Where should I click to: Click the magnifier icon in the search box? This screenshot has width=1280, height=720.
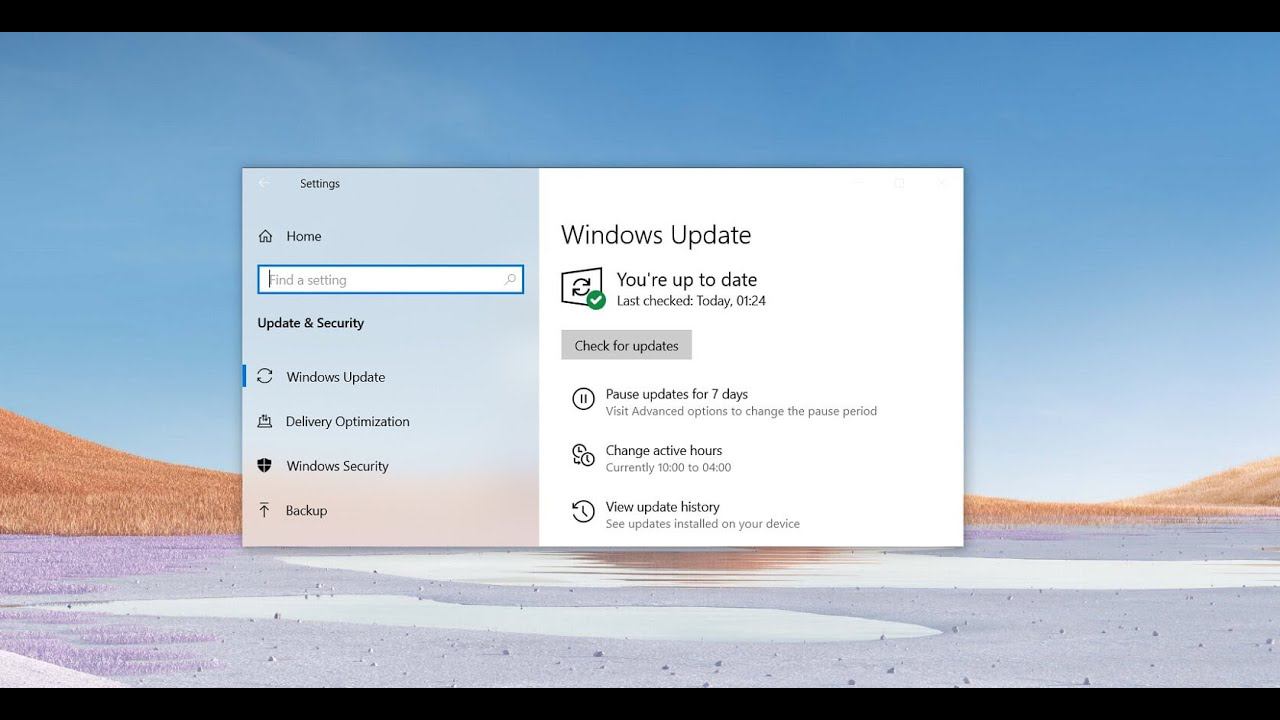[510, 280]
